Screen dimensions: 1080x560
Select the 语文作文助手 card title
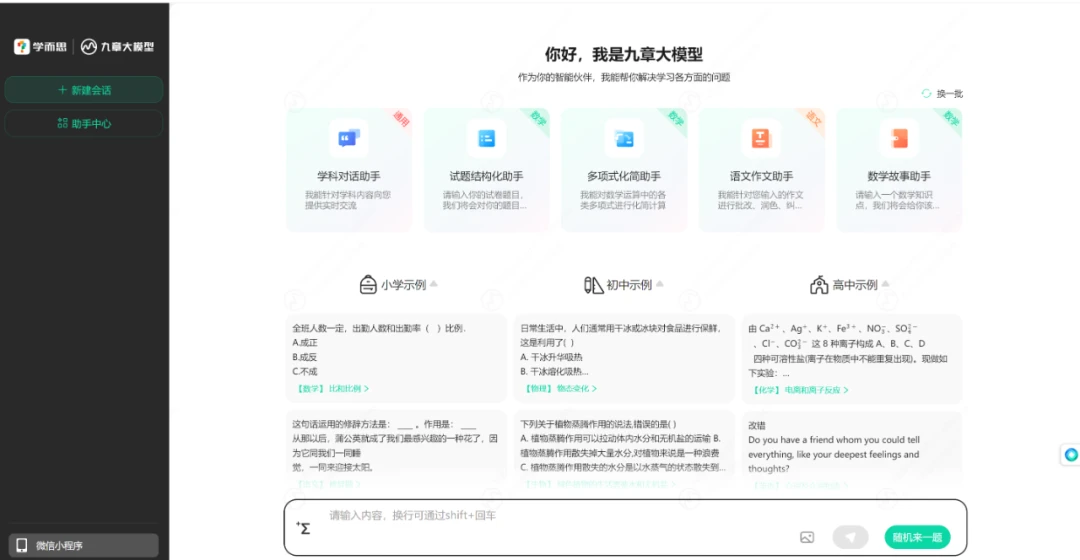tap(761, 176)
